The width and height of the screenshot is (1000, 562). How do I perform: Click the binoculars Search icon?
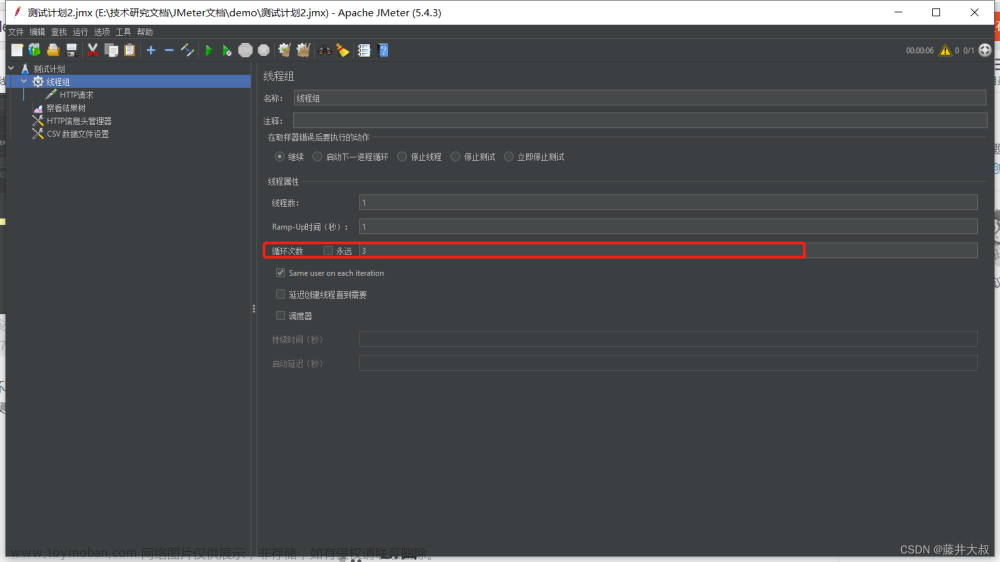tap(325, 50)
